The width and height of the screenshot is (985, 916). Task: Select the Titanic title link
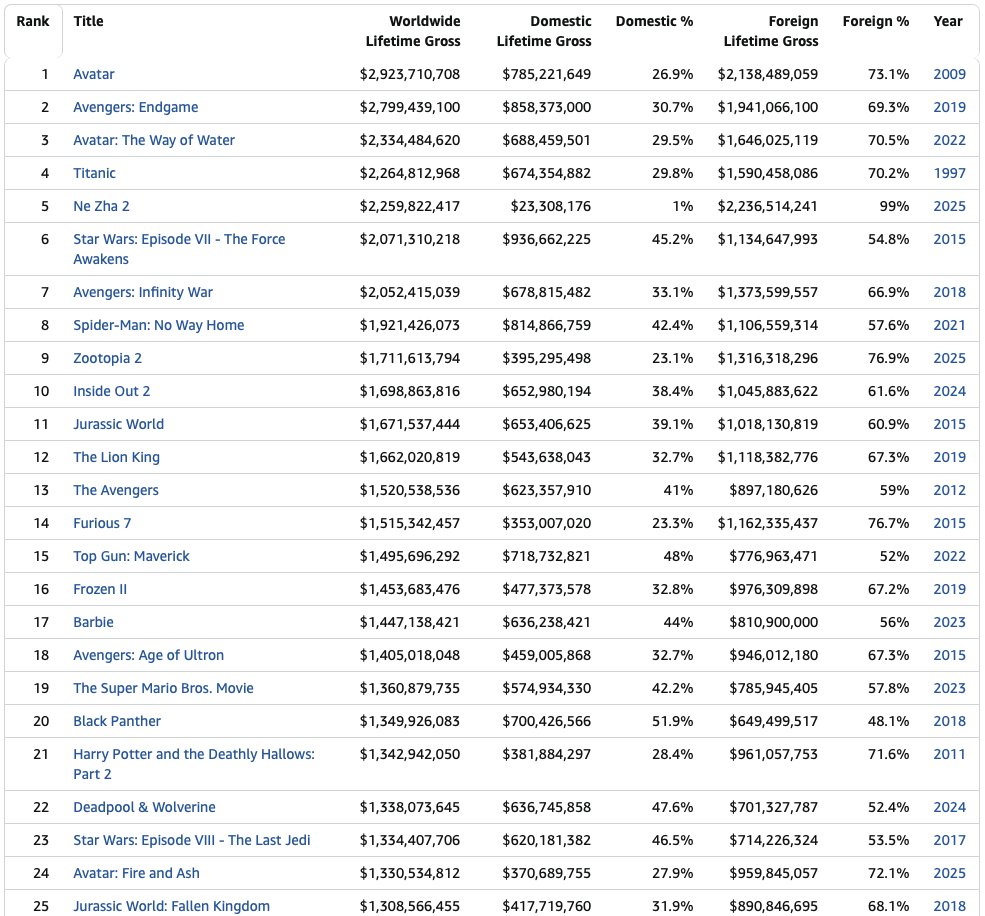(x=94, y=173)
